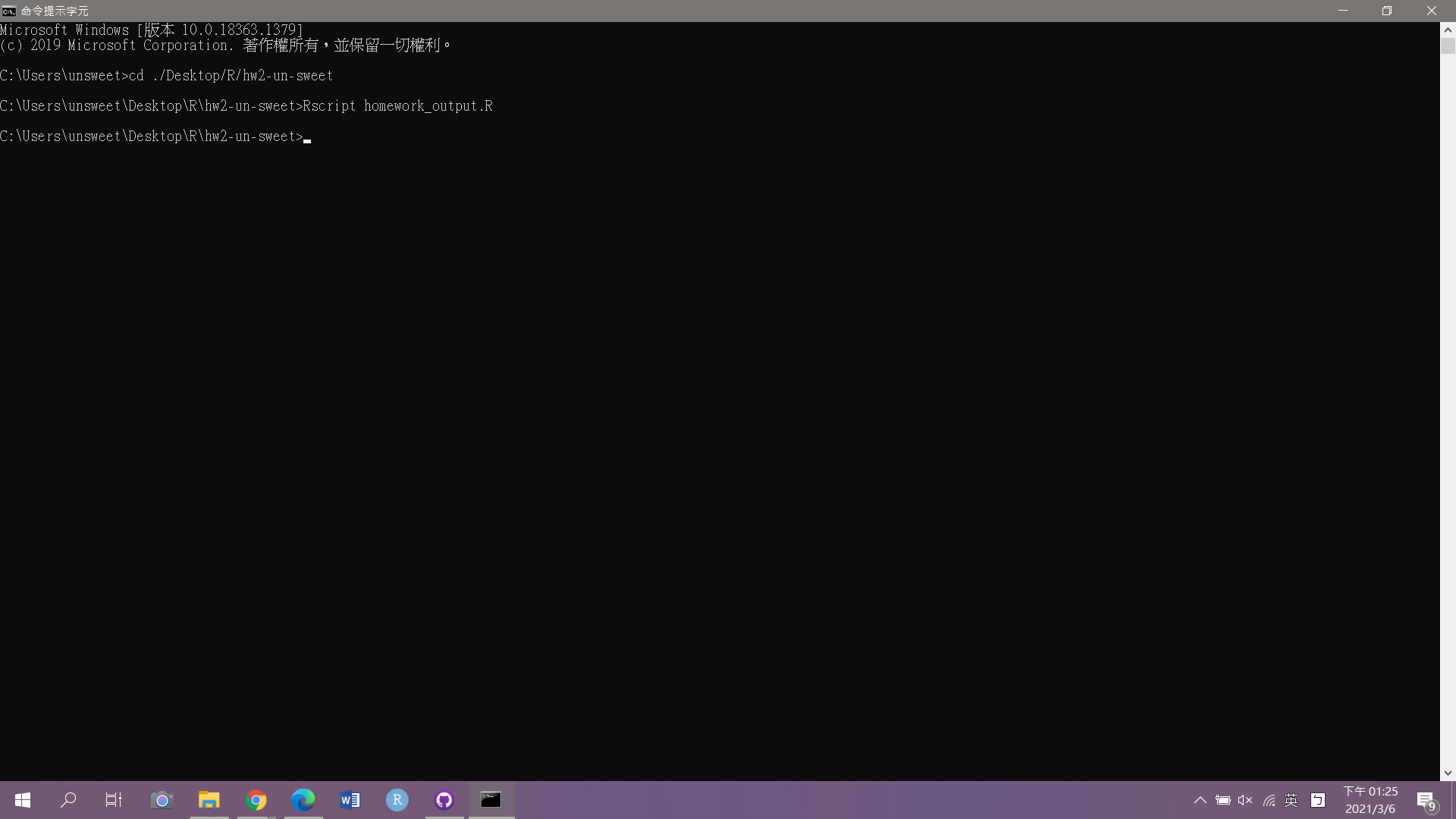The height and width of the screenshot is (819, 1456).
Task: Open File Explorer from the taskbar
Action: pos(209,800)
